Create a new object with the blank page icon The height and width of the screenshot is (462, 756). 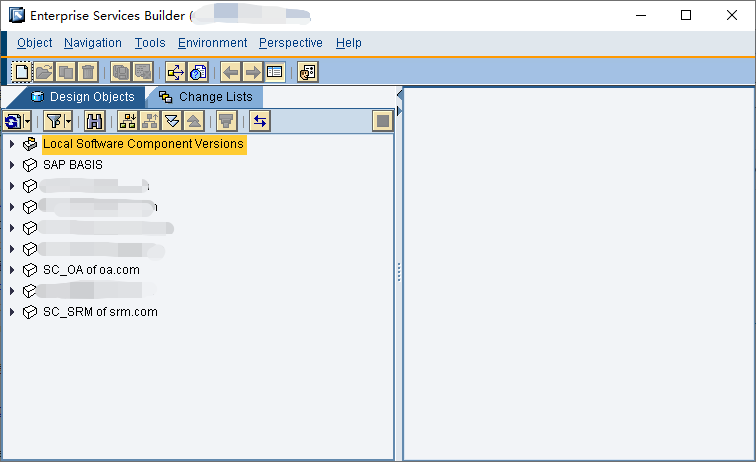tap(21, 72)
